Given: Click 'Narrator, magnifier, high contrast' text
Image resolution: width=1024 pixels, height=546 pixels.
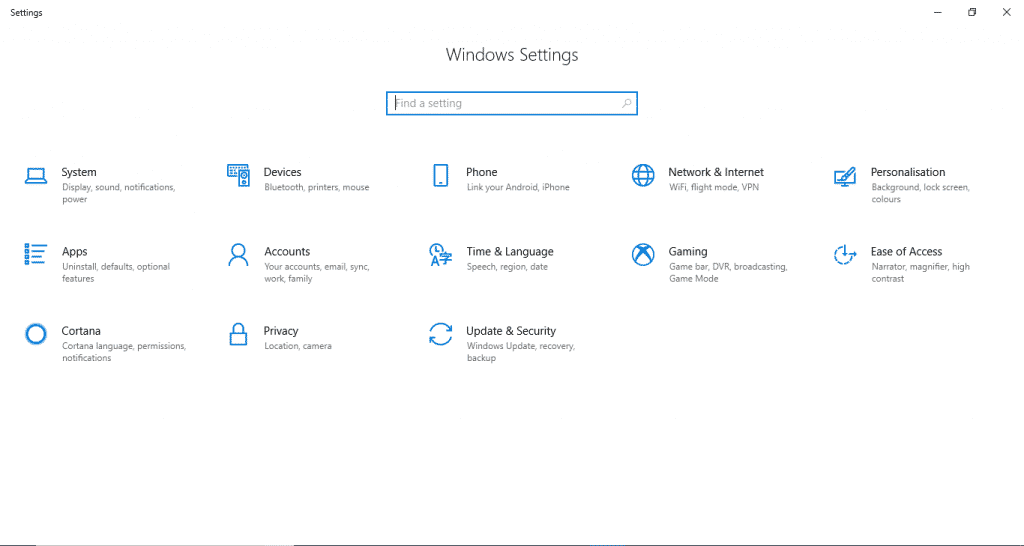Looking at the screenshot, I should [x=920, y=272].
